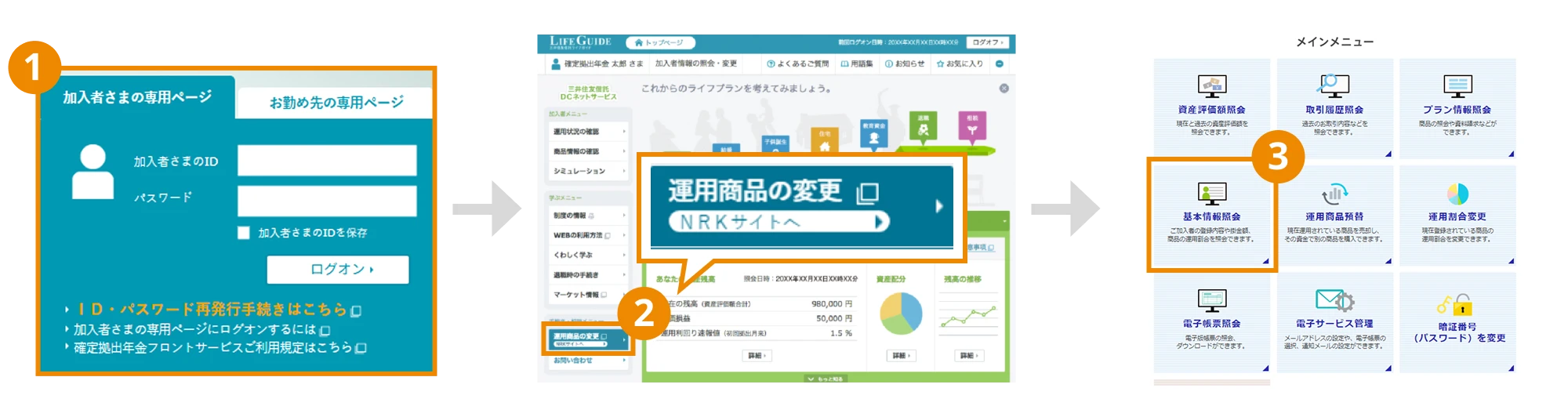Expand WEBの利用方法 in sidebar

(x=589, y=235)
